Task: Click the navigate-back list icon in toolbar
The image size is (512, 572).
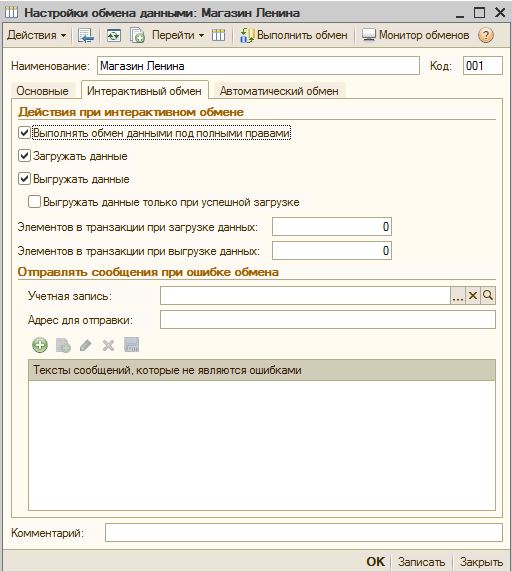Action: (86, 35)
